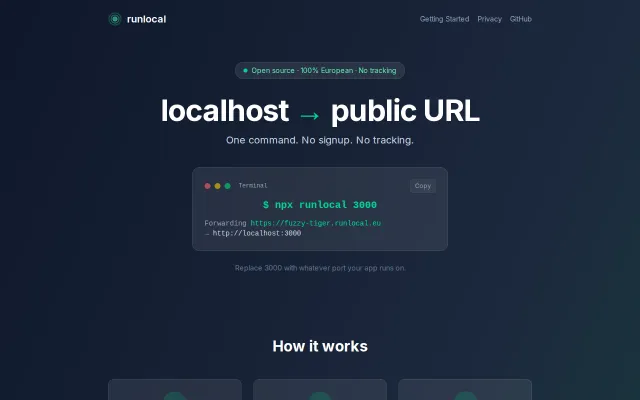Open the Getting Started nav link

(x=444, y=19)
